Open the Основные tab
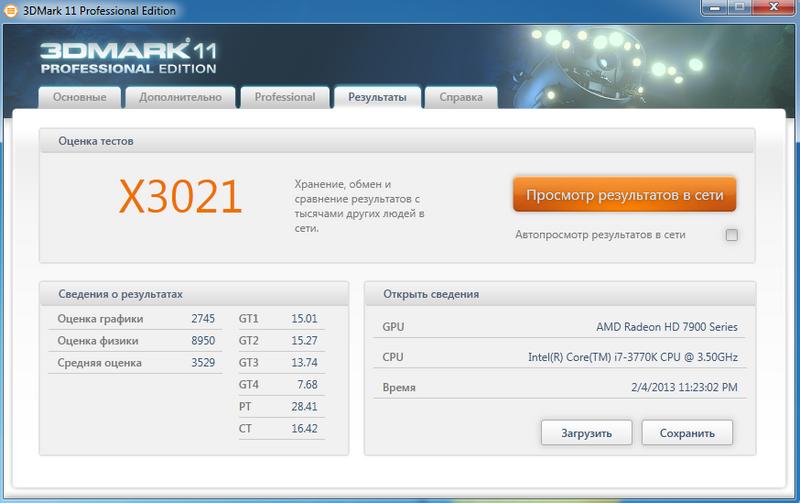Image resolution: width=800 pixels, height=503 pixels. point(80,97)
